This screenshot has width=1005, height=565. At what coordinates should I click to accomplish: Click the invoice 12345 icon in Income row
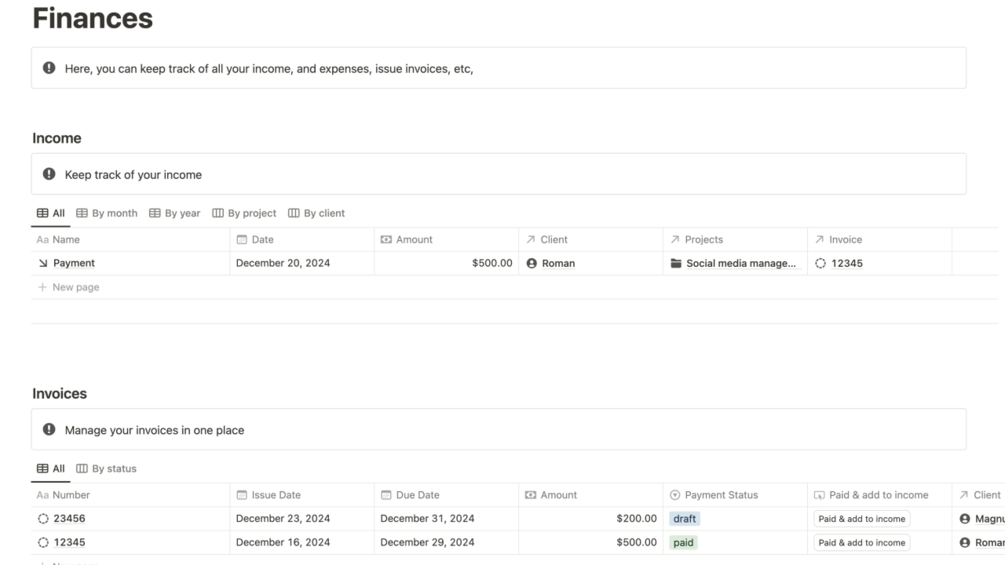821,264
